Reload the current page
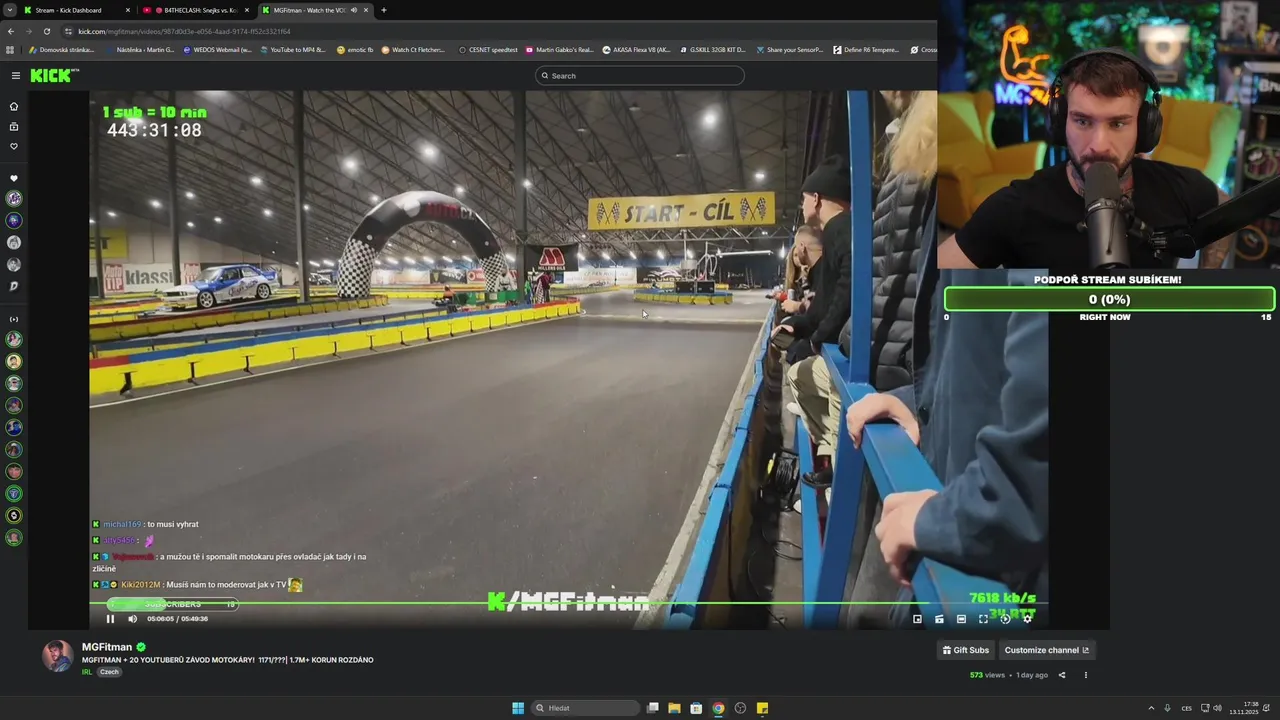Image resolution: width=1280 pixels, height=720 pixels. click(x=46, y=31)
